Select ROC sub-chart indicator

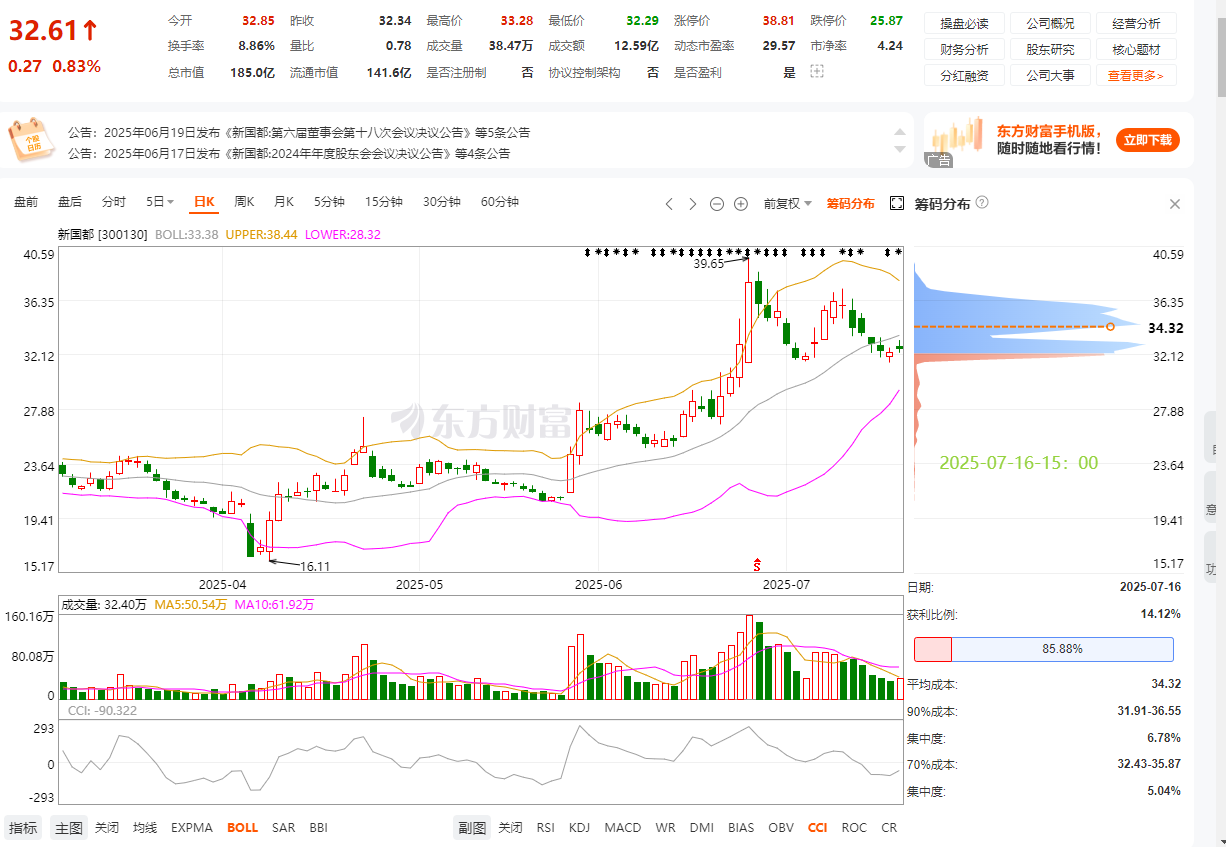pyautogui.click(x=854, y=828)
